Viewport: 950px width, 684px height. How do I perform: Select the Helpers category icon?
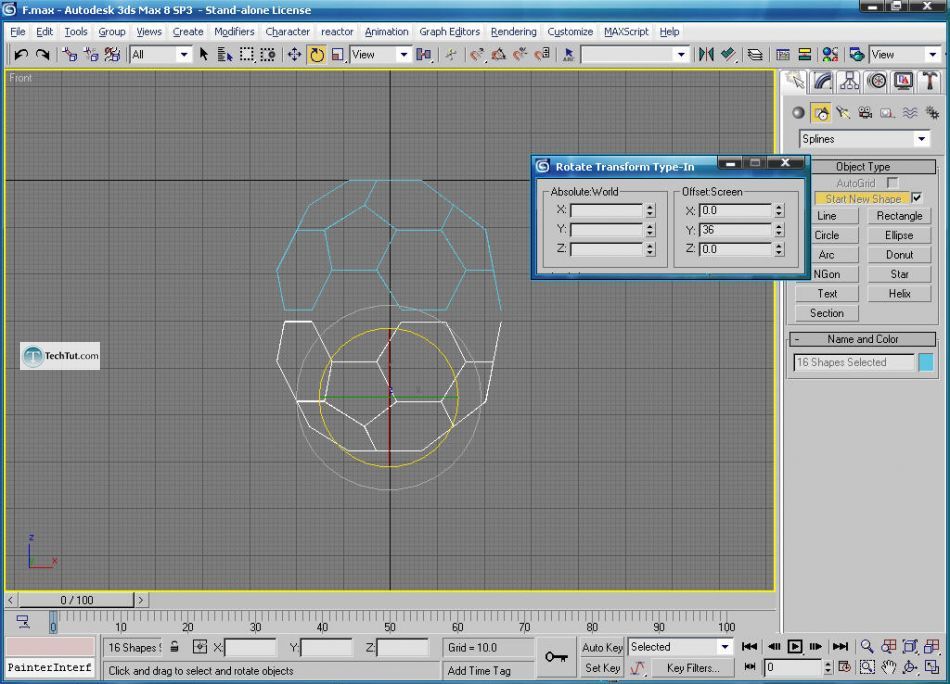pos(887,113)
